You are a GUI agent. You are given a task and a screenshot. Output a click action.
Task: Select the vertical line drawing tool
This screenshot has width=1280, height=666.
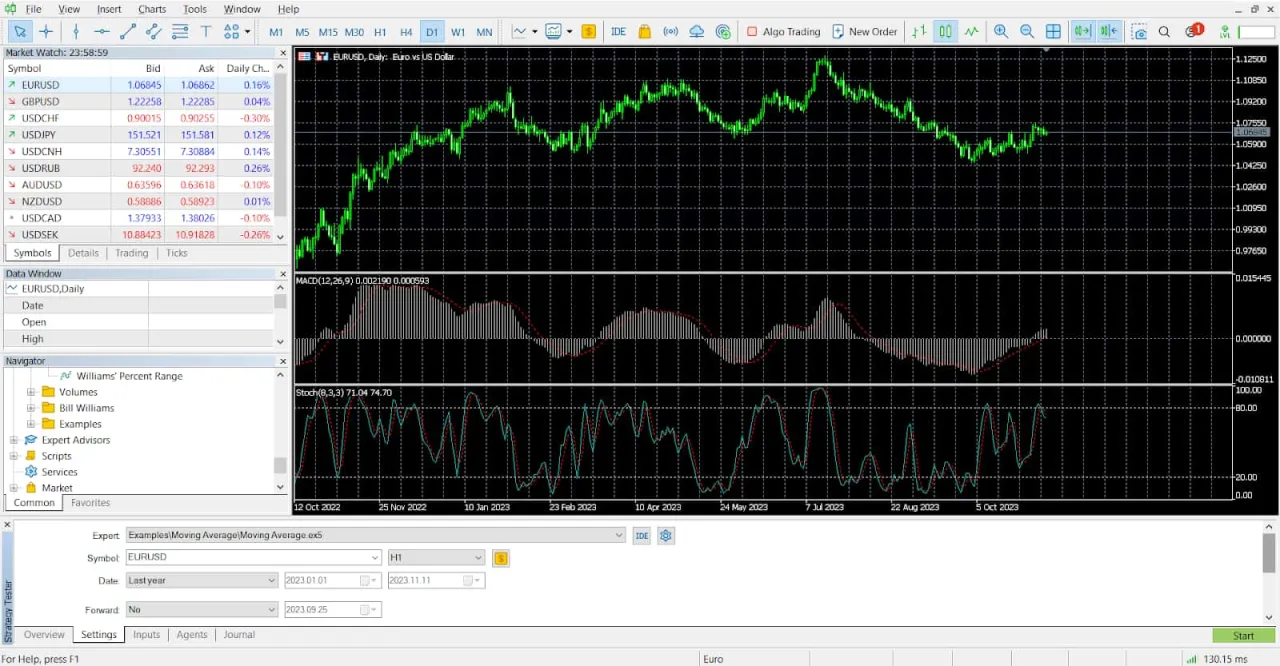pyautogui.click(x=75, y=31)
